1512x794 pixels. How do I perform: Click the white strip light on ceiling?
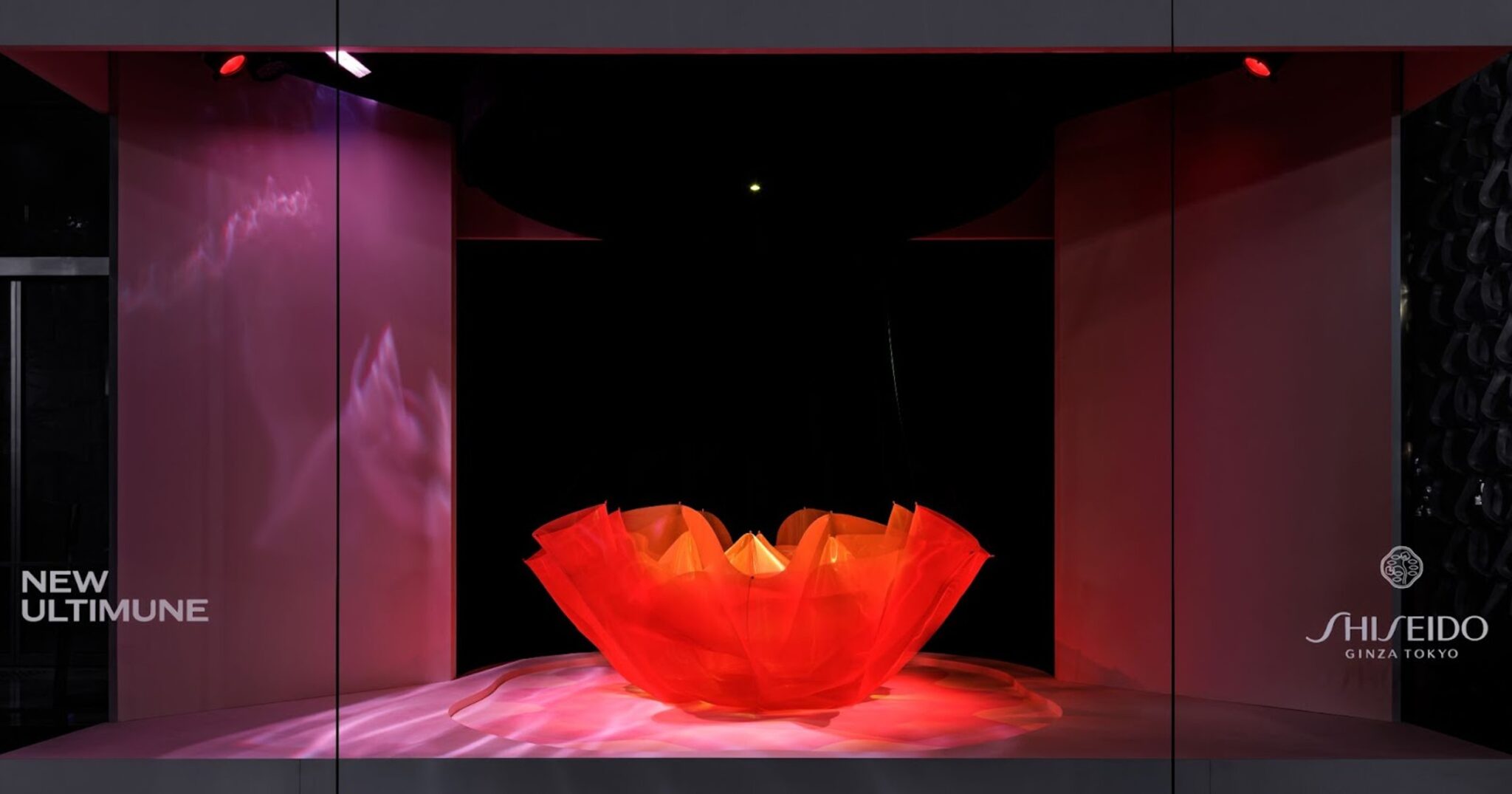(x=348, y=63)
